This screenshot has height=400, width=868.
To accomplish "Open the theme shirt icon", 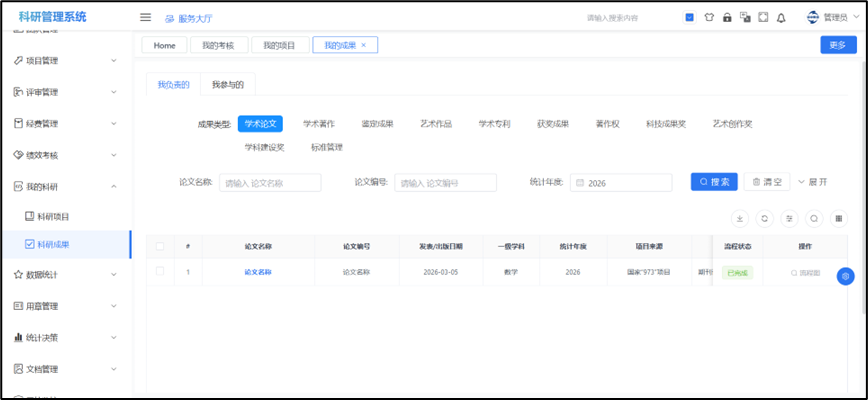I will click(709, 17).
